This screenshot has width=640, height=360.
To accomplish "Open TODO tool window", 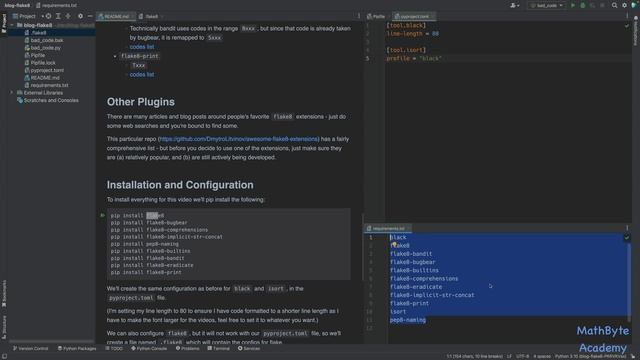I will coord(114,349).
